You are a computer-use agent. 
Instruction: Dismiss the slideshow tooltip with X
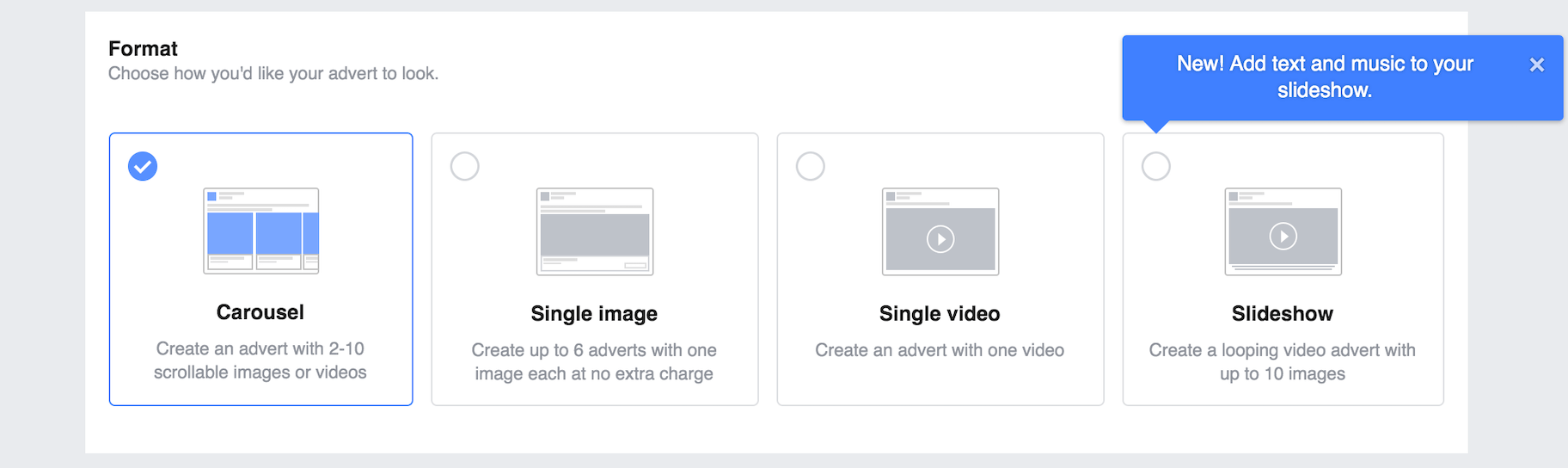tap(1537, 65)
